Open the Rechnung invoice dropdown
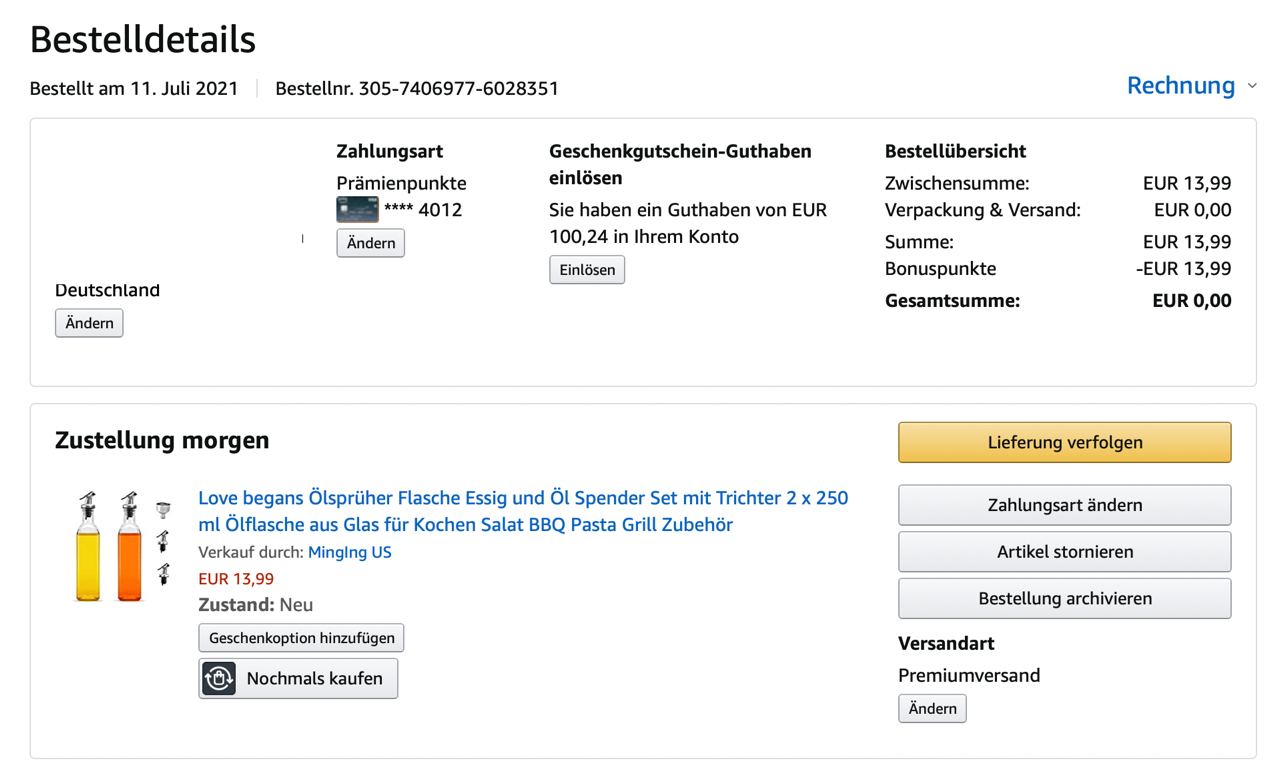Image resolution: width=1280 pixels, height=782 pixels. click(1180, 86)
